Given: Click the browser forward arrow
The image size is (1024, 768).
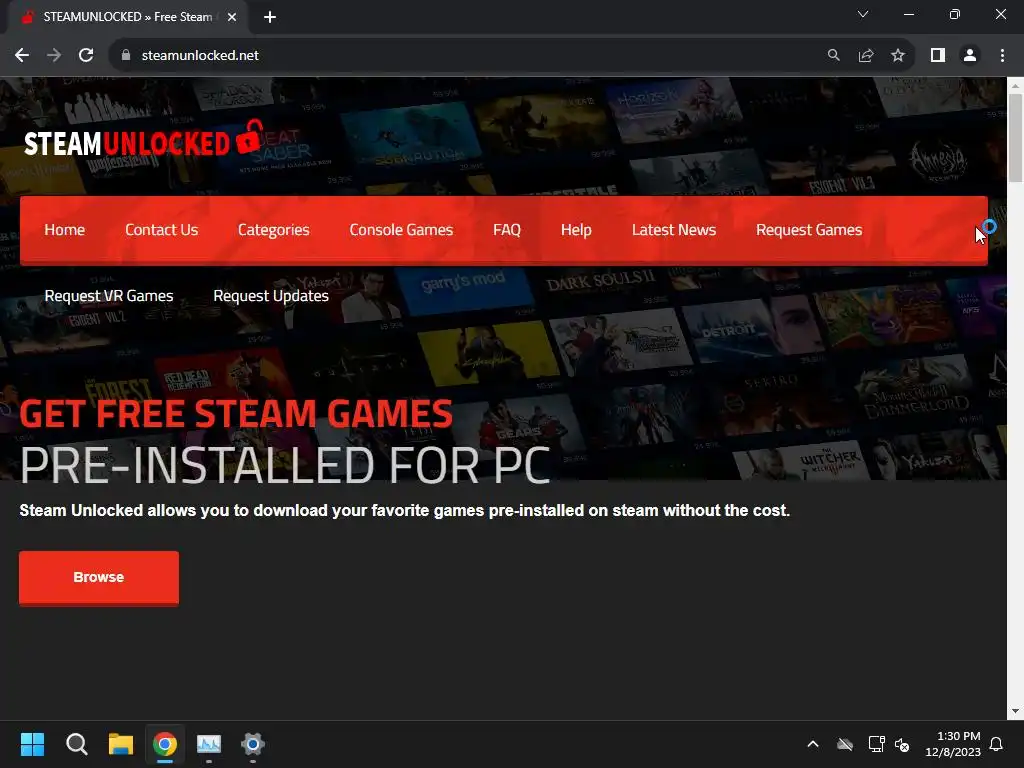Looking at the screenshot, I should (54, 56).
